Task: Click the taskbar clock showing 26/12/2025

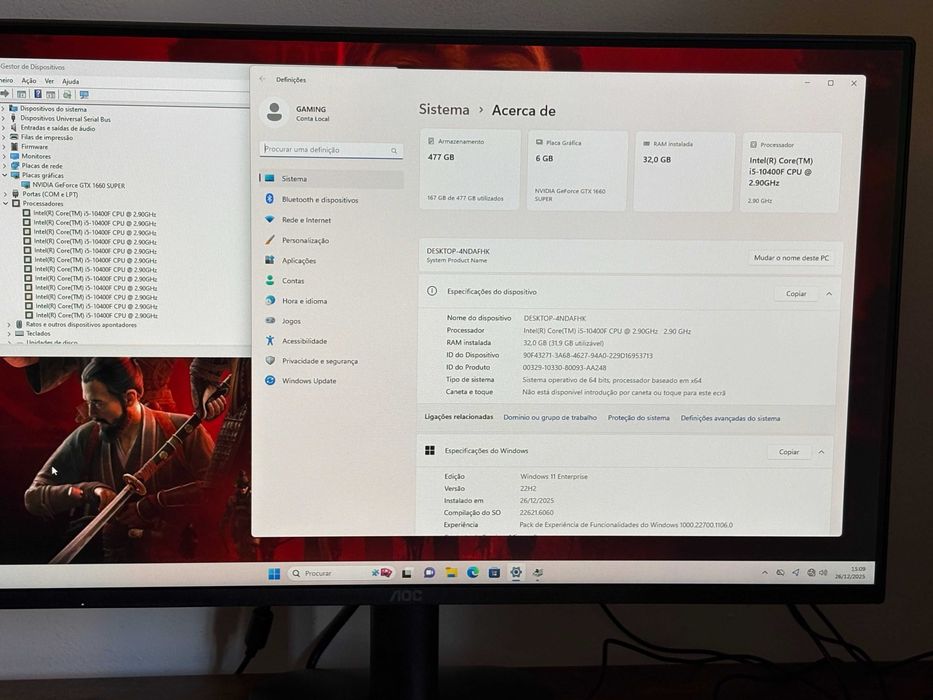Action: (x=850, y=573)
